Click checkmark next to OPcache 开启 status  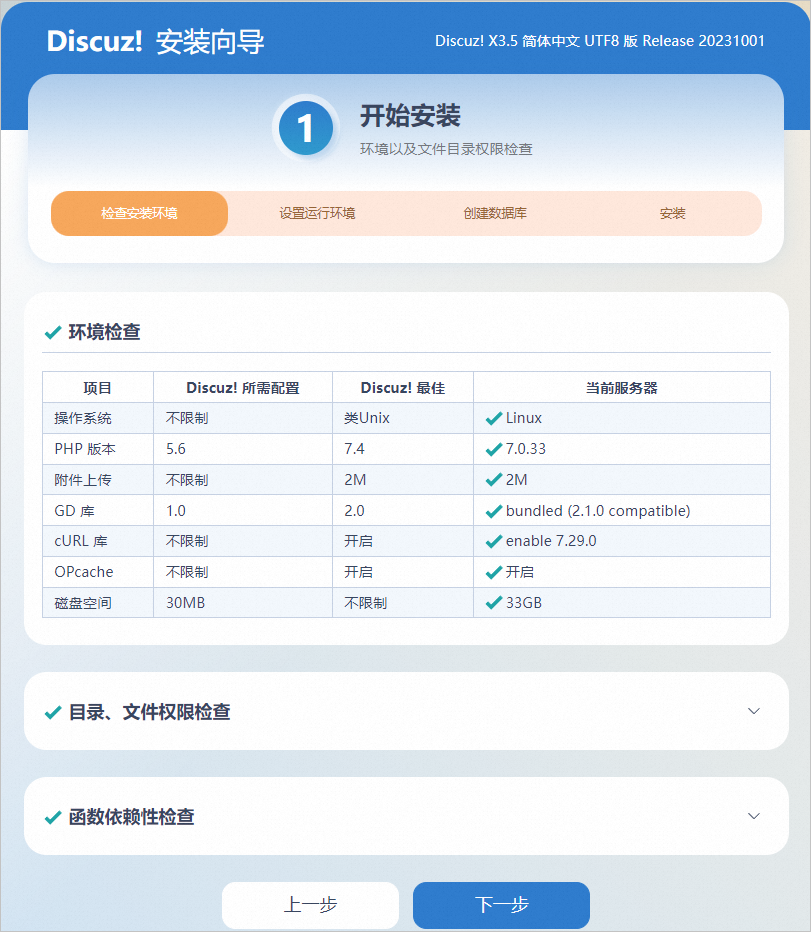pyautogui.click(x=493, y=572)
